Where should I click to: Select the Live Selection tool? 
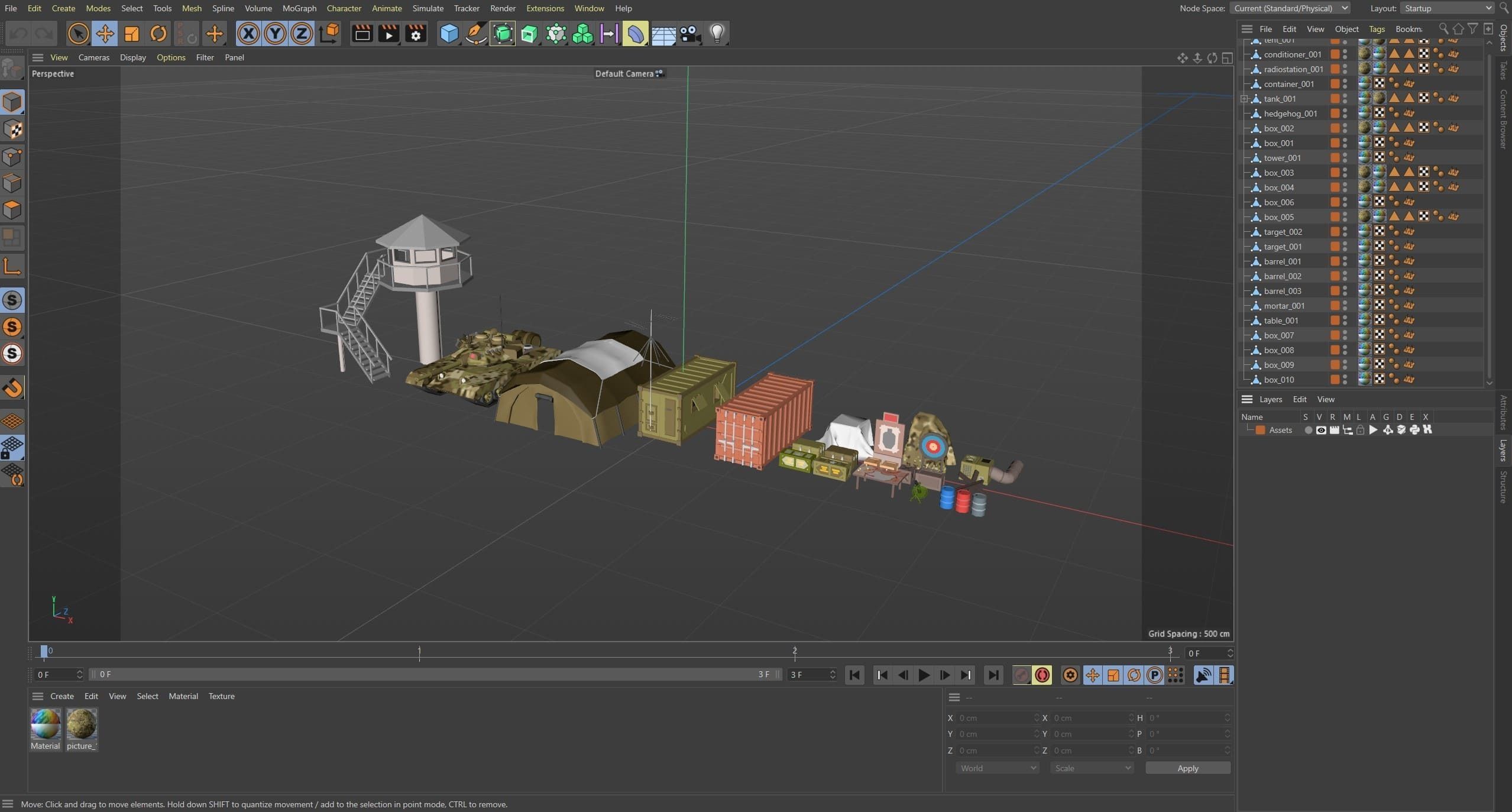[78, 34]
